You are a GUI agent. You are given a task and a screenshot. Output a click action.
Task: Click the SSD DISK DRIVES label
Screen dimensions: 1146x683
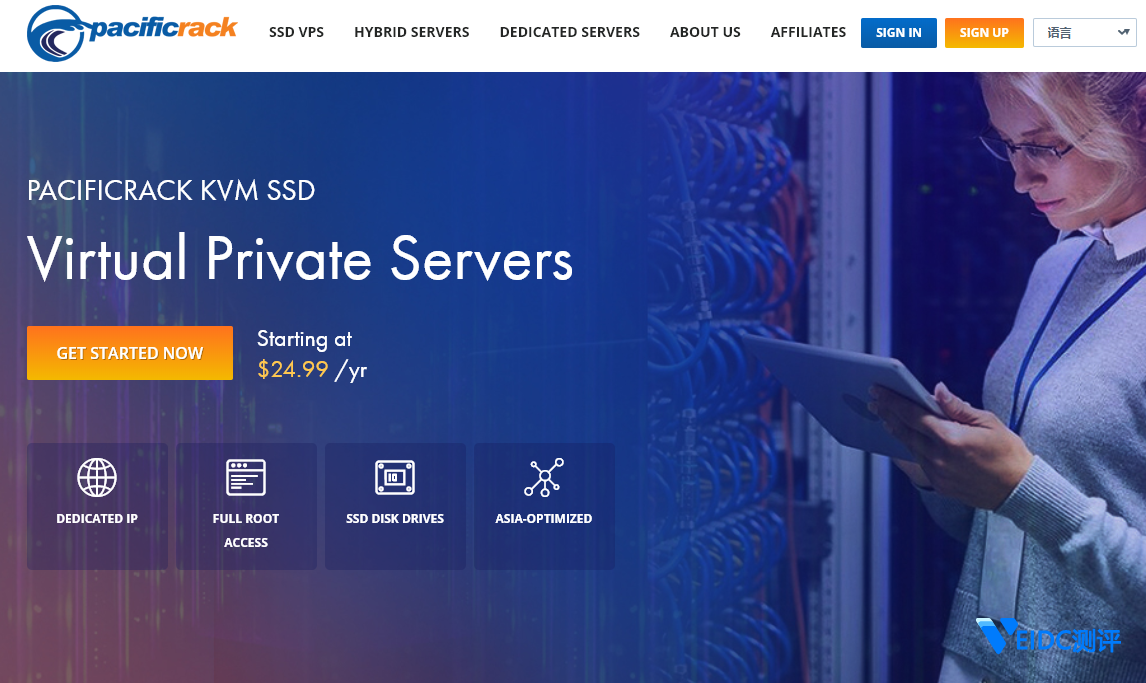(395, 519)
